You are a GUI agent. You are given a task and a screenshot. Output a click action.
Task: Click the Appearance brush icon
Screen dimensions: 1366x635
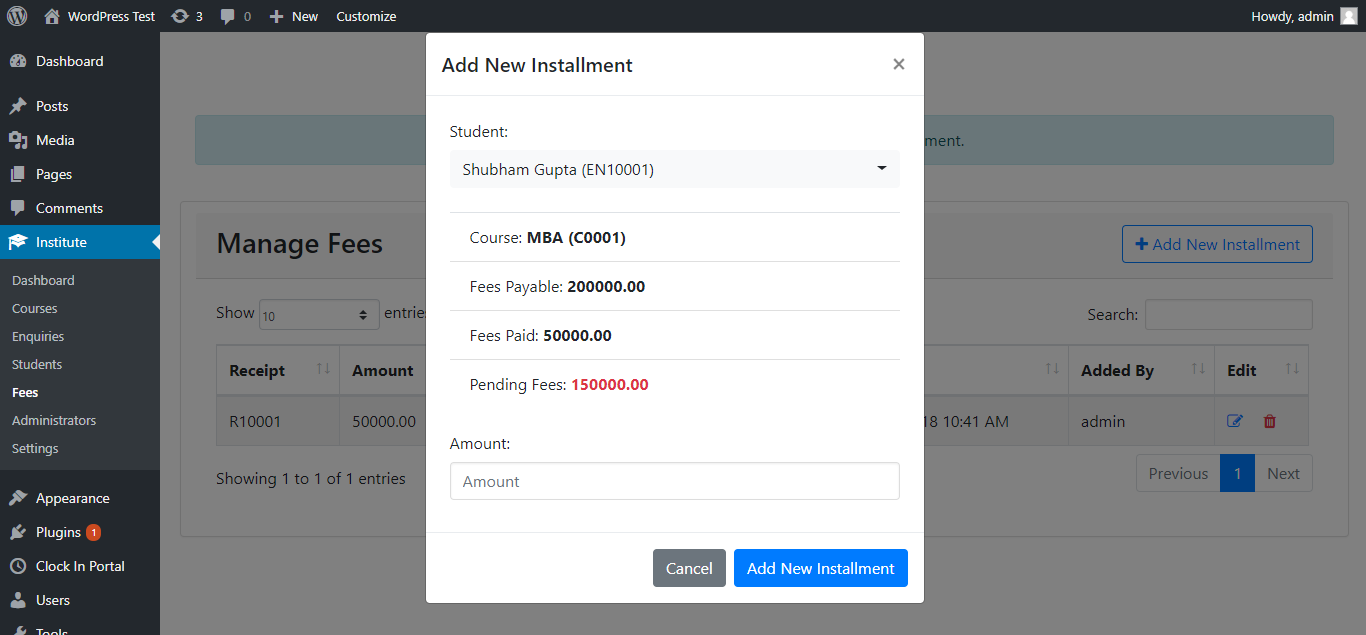tap(18, 498)
